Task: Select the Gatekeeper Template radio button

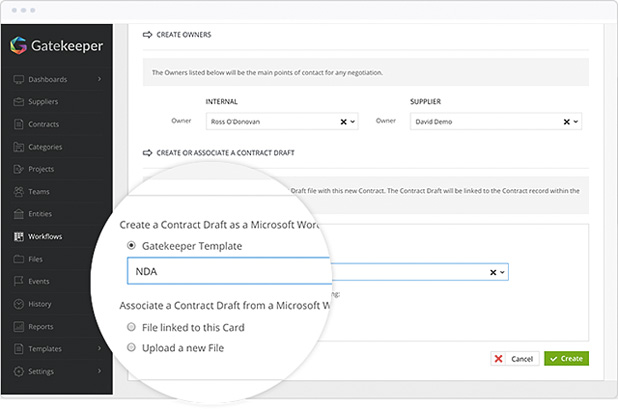Action: pyautogui.click(x=133, y=246)
